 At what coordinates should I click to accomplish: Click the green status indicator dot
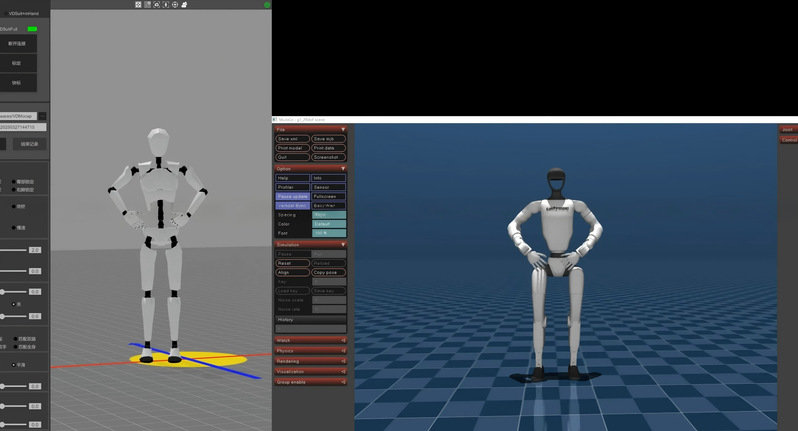267,5
